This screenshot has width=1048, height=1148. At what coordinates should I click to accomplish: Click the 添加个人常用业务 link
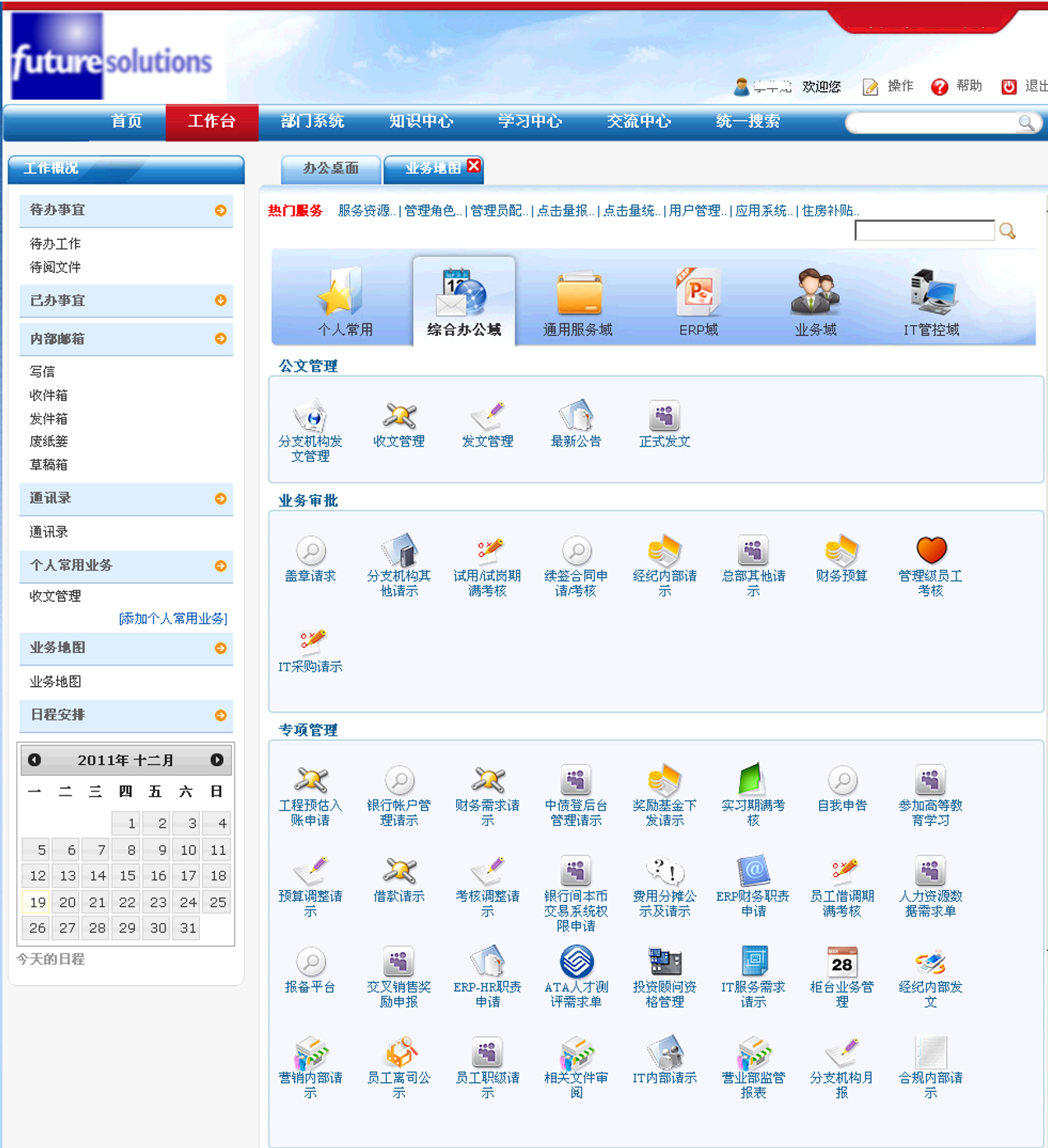(x=173, y=618)
